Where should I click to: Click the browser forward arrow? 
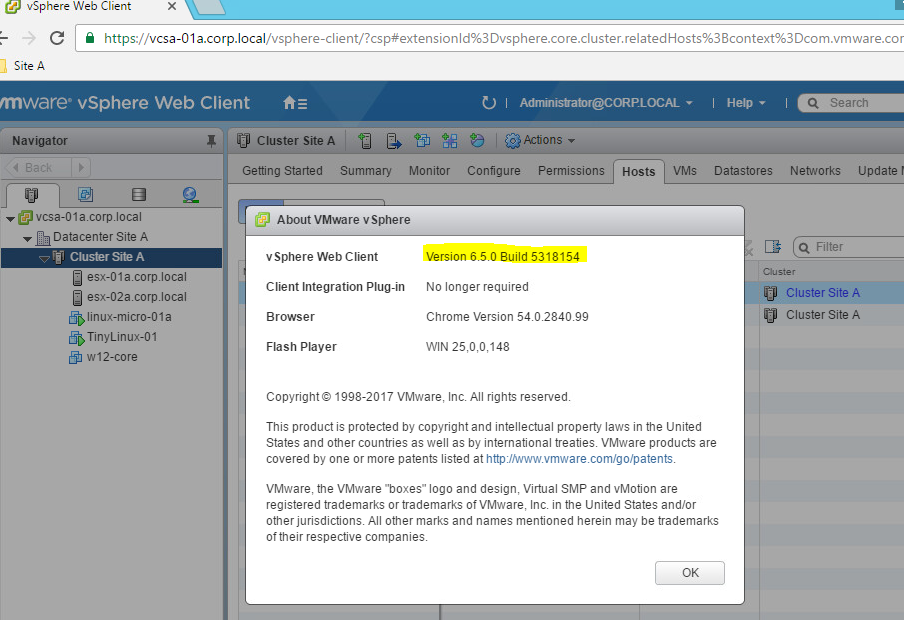(29, 38)
